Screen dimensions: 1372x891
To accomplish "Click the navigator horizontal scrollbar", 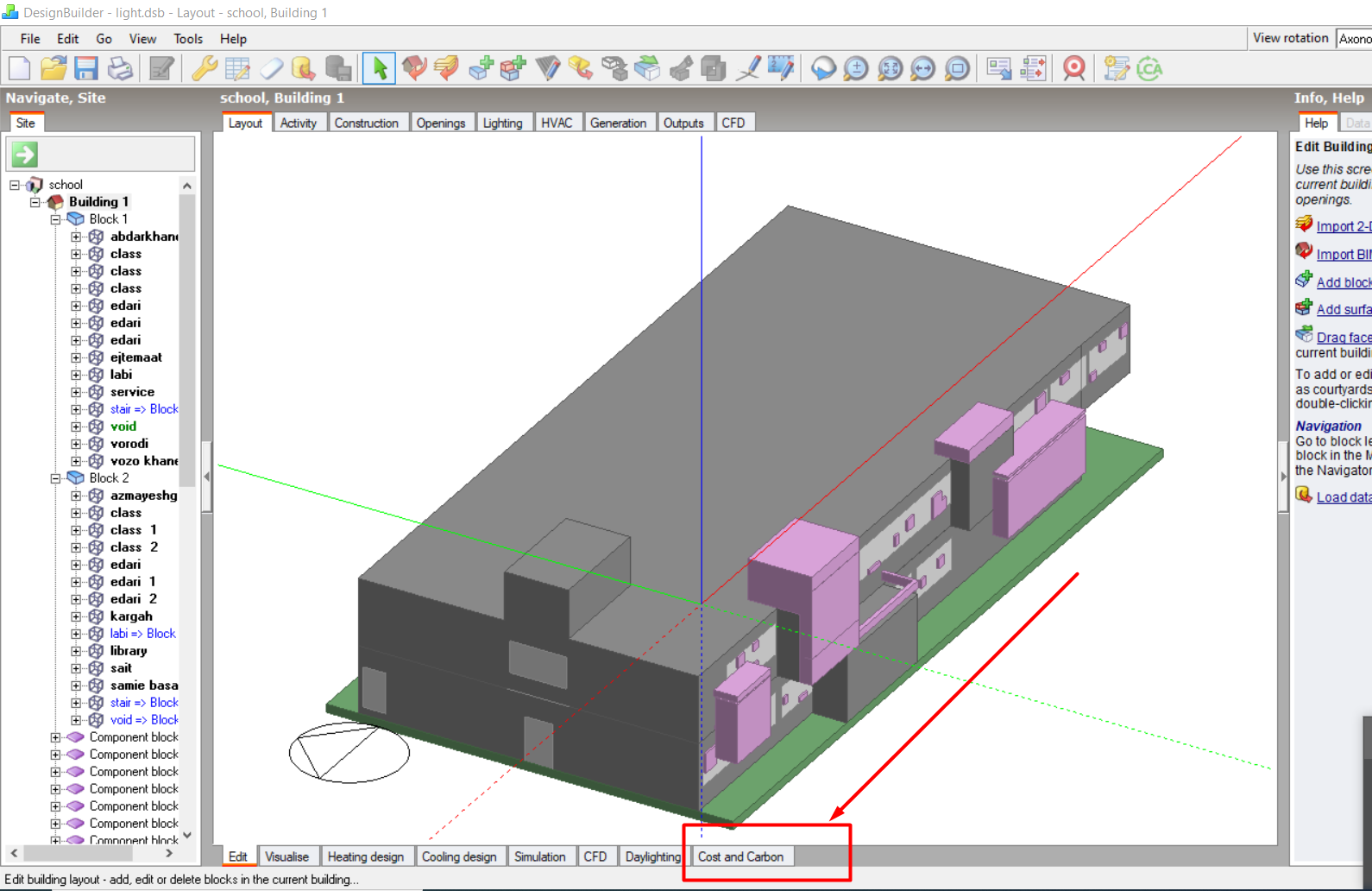I will 78,853.
